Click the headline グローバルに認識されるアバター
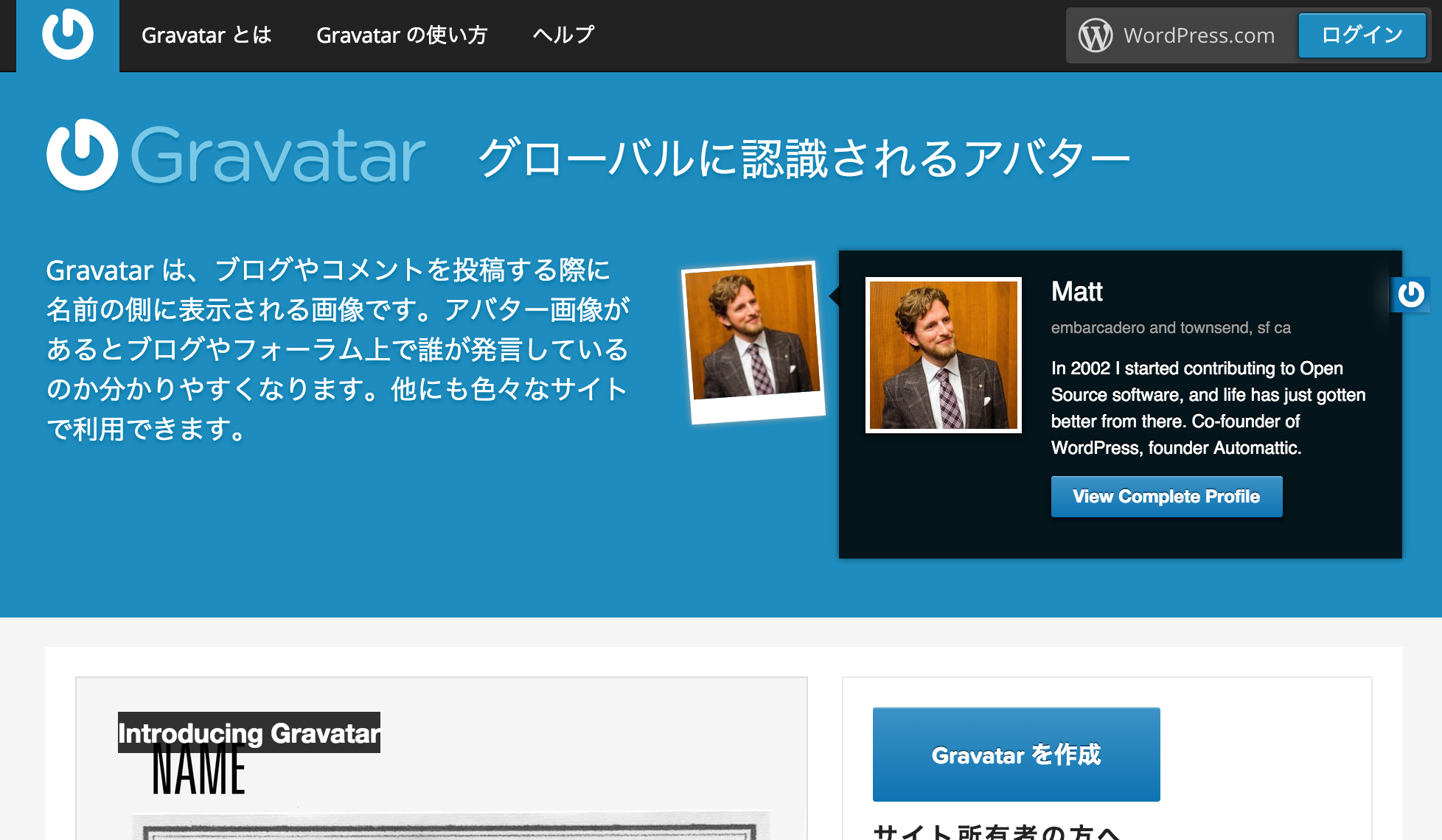1442x840 pixels. (x=804, y=158)
